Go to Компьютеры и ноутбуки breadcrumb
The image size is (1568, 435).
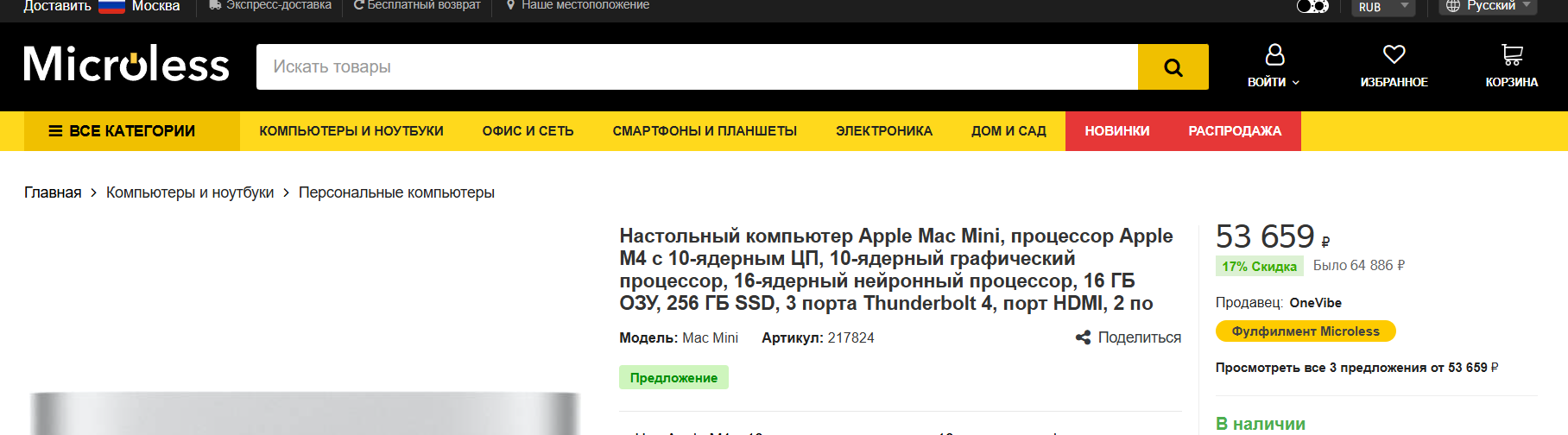tap(190, 192)
